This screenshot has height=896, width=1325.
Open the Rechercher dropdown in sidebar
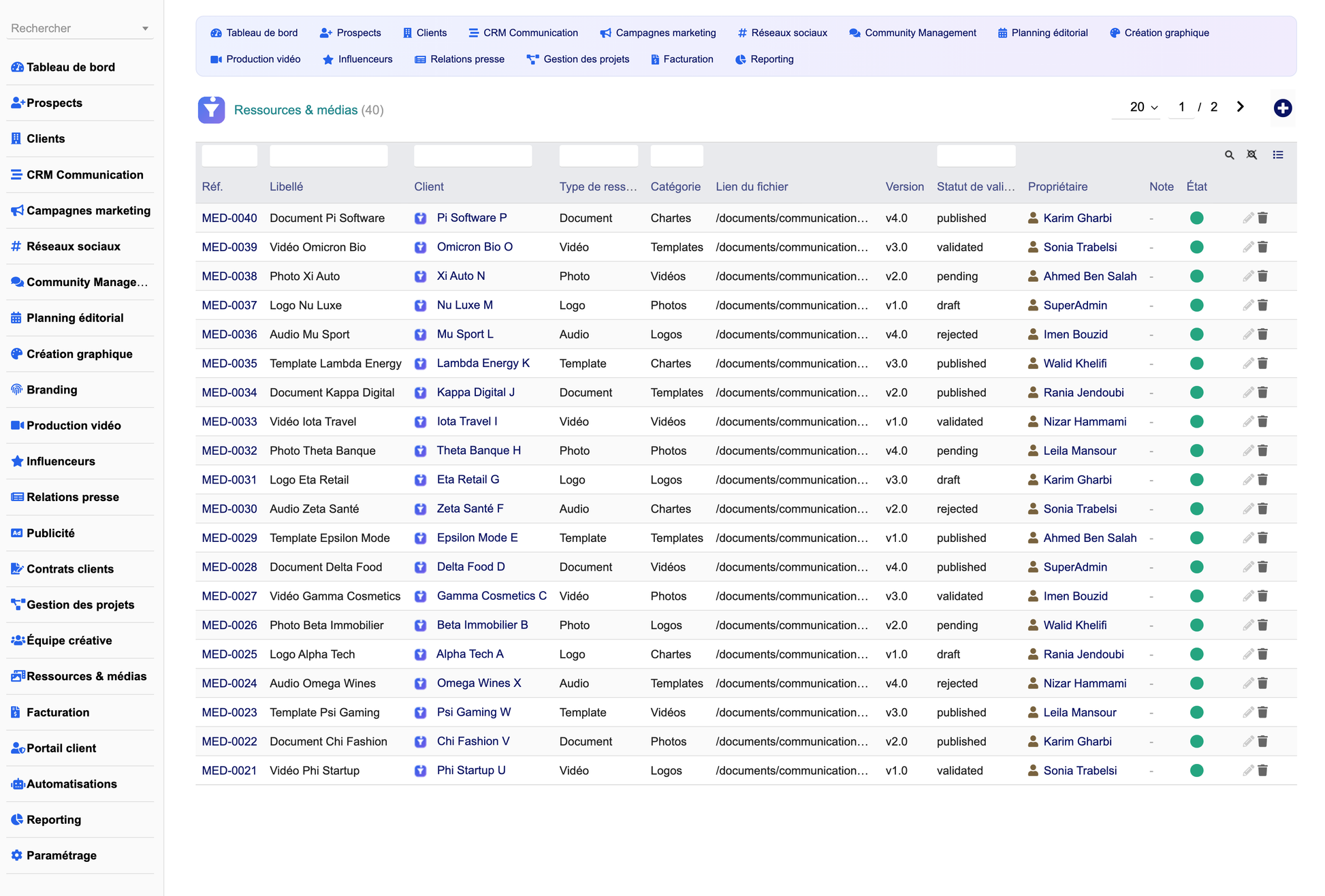(x=80, y=28)
